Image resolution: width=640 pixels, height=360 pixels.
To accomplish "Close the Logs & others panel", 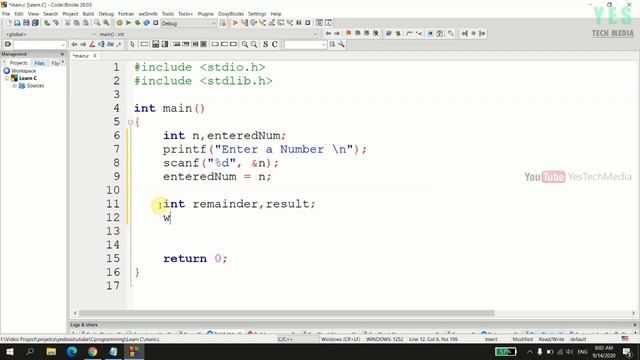I will coord(635,325).
